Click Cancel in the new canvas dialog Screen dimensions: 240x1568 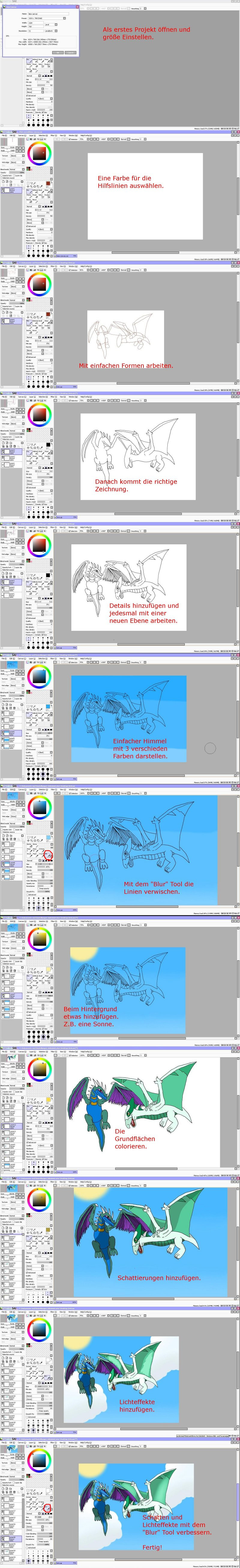pyautogui.click(x=70, y=52)
